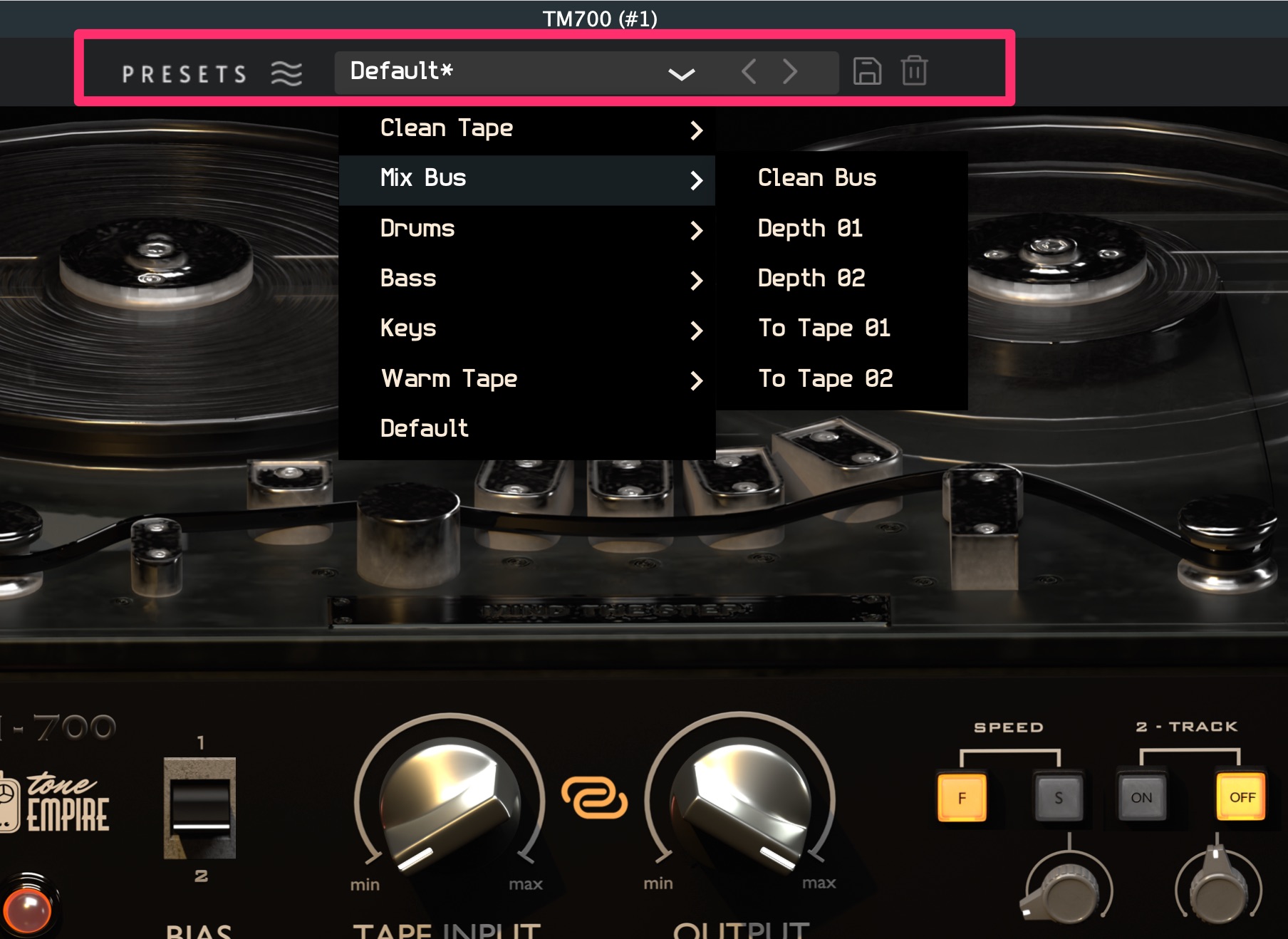Click the Tone Empire logo
This screenshot has width=1288, height=939.
click(57, 803)
